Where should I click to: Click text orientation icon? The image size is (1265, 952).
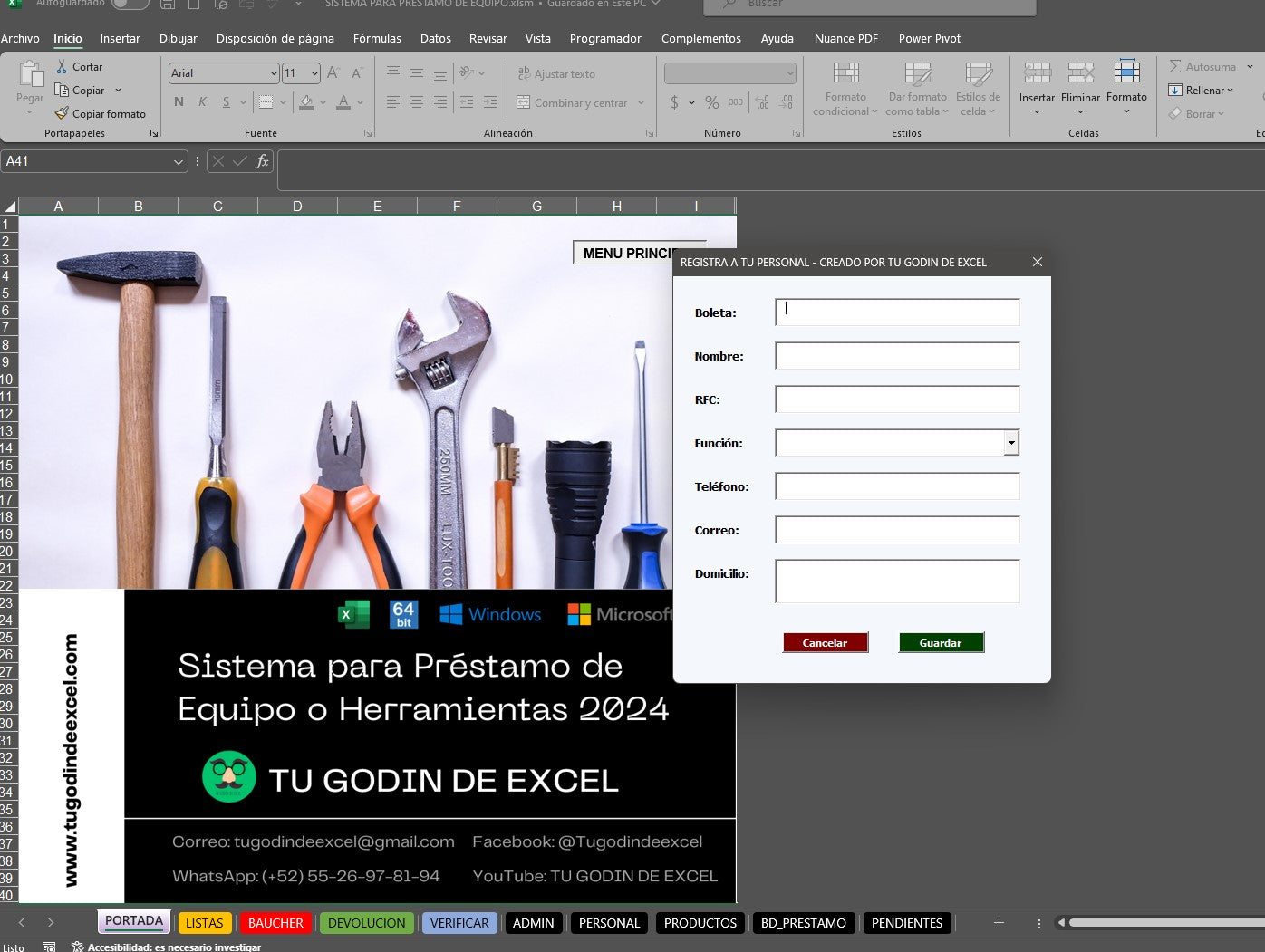point(467,73)
